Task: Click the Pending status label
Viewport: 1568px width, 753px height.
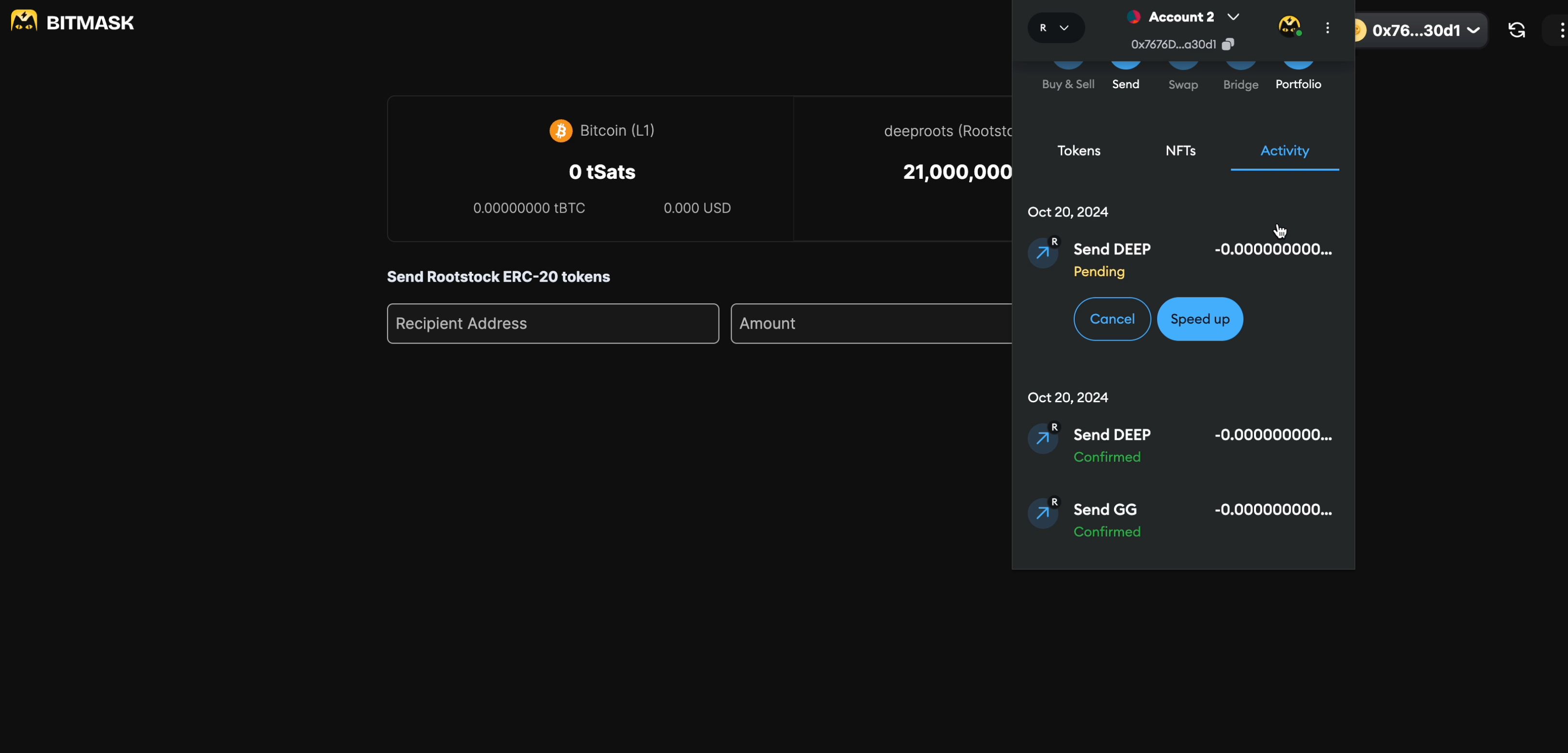Action: point(1098,271)
